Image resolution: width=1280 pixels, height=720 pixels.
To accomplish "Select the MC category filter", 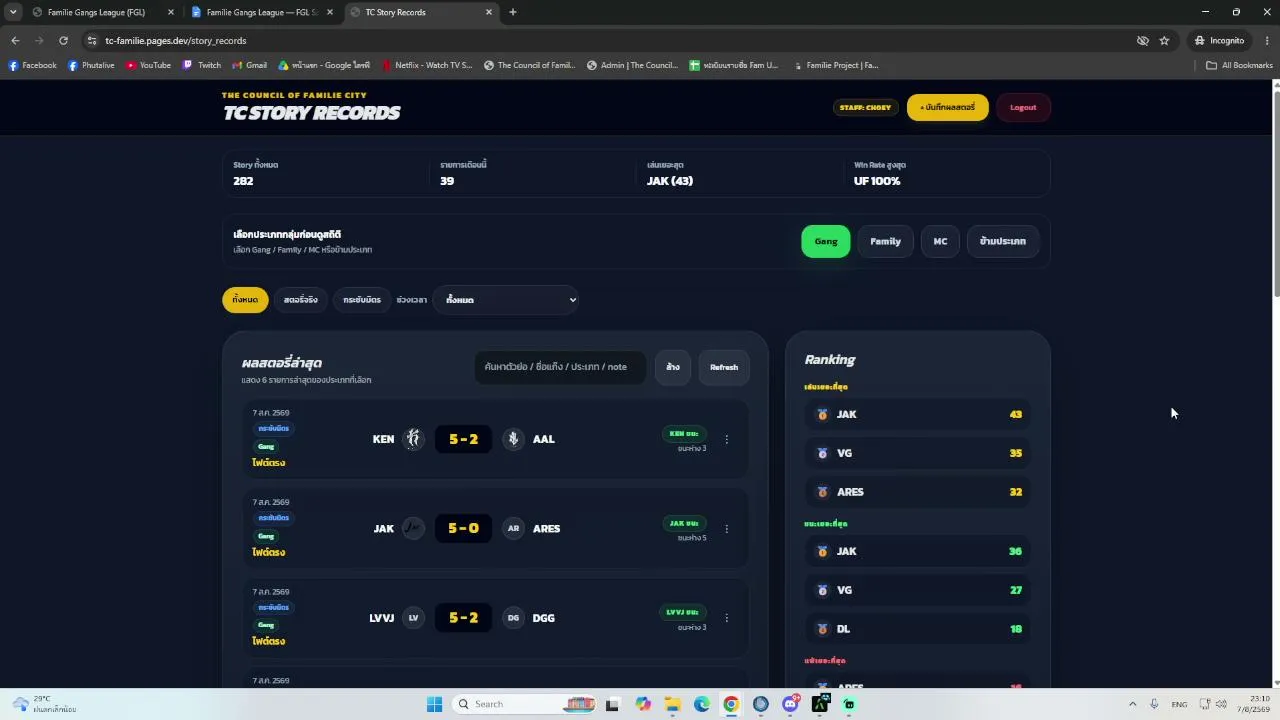I will point(940,241).
